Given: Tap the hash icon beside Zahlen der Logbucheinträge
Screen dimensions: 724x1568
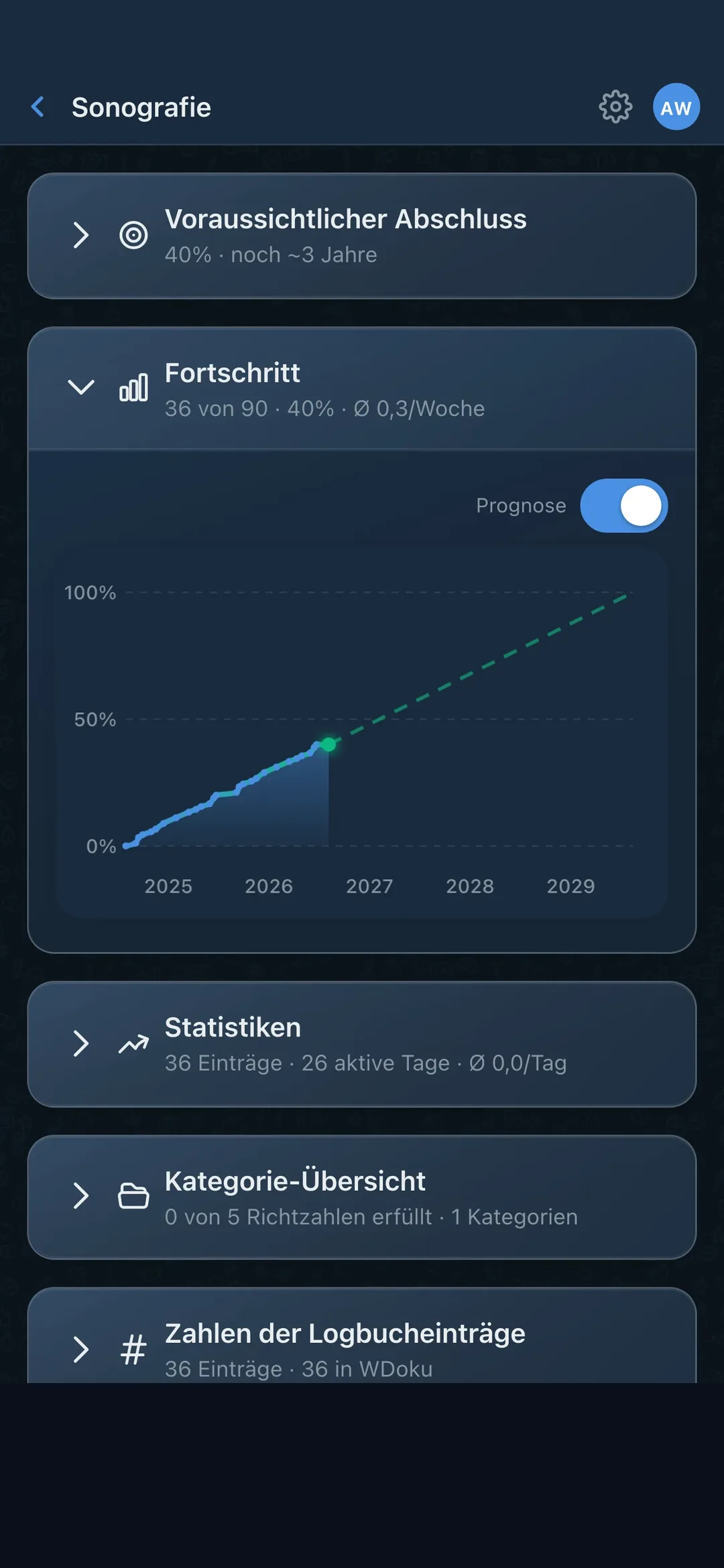Looking at the screenshot, I should pos(133,1350).
